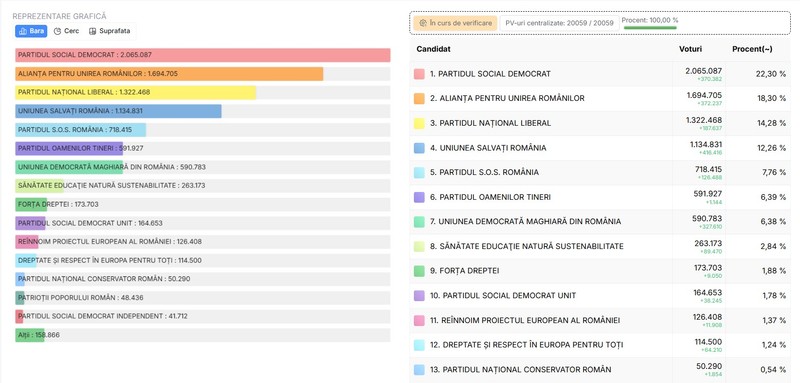
Task: Switch to the Cerc chart view
Action: point(66,31)
